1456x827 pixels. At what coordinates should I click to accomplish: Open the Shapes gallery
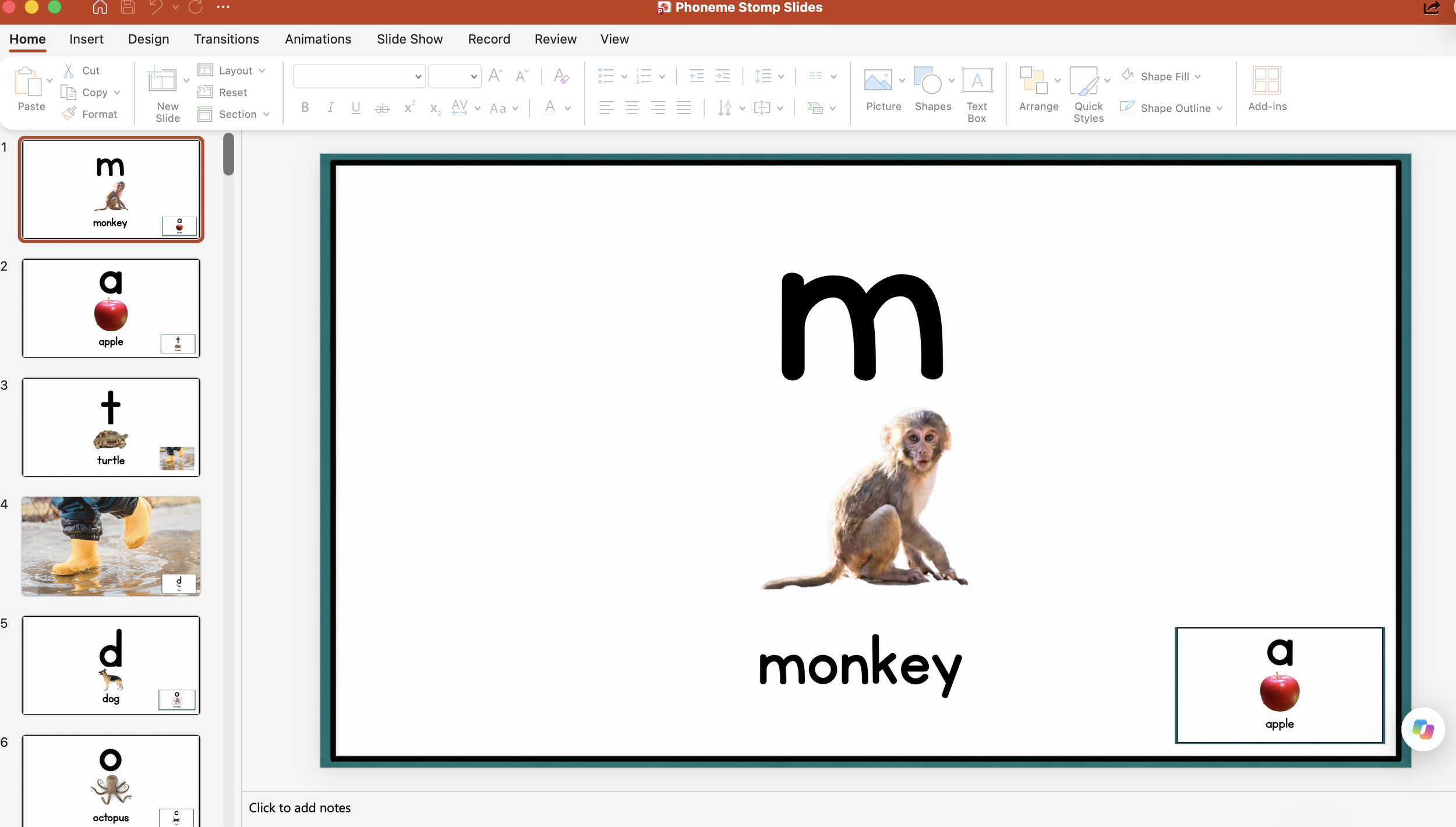(x=928, y=80)
